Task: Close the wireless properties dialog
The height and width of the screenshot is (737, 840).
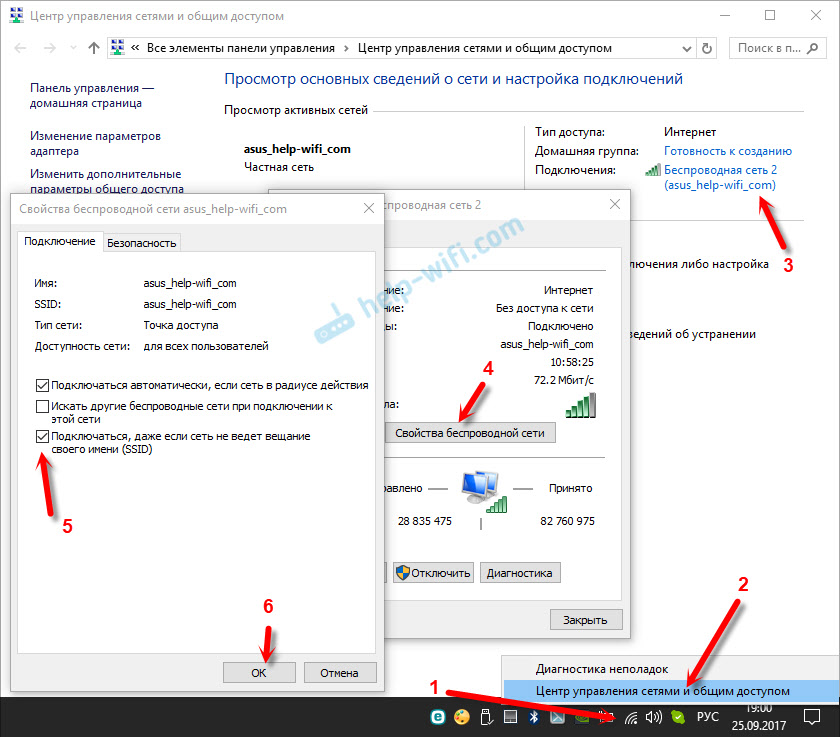Action: (x=369, y=208)
